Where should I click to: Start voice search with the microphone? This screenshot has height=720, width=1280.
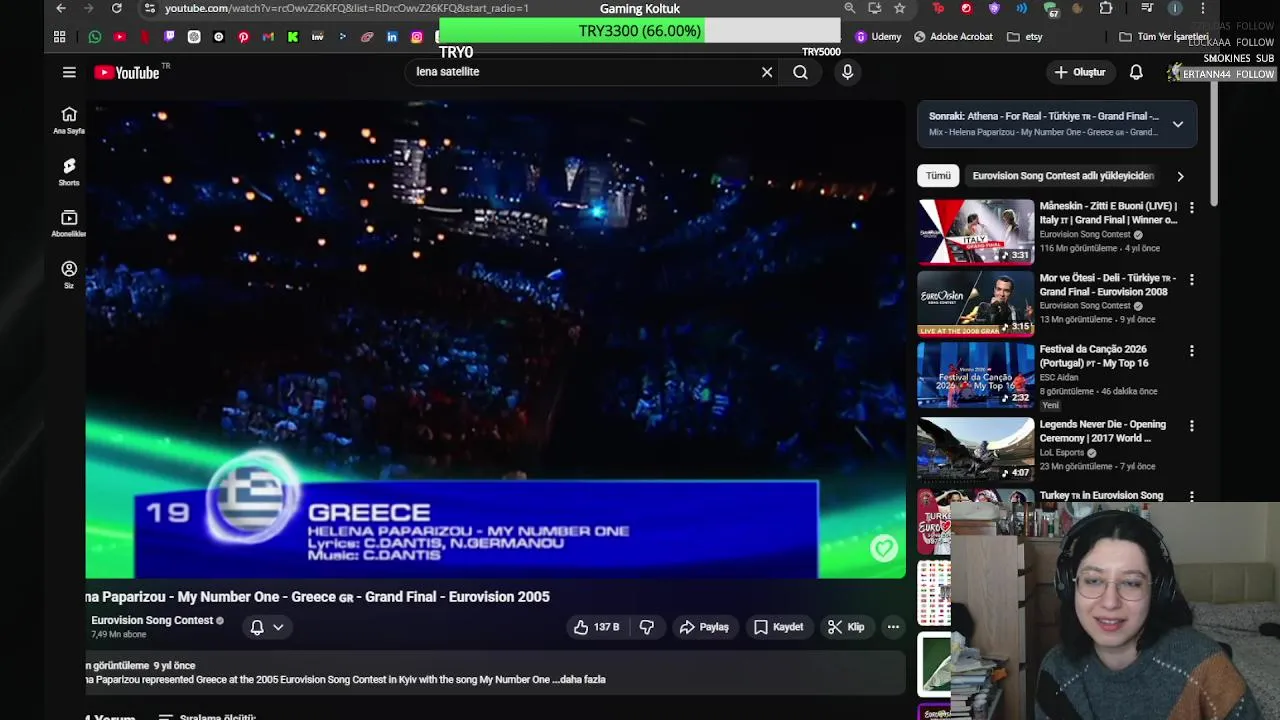coord(847,72)
